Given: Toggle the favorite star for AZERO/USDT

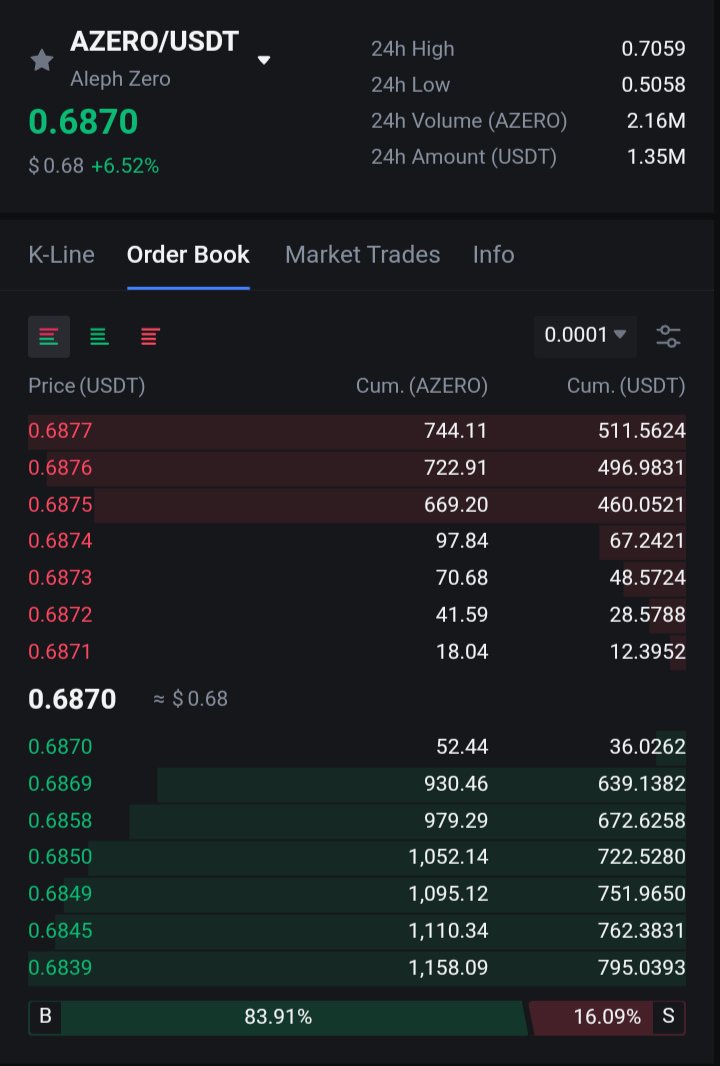Looking at the screenshot, I should (x=42, y=61).
